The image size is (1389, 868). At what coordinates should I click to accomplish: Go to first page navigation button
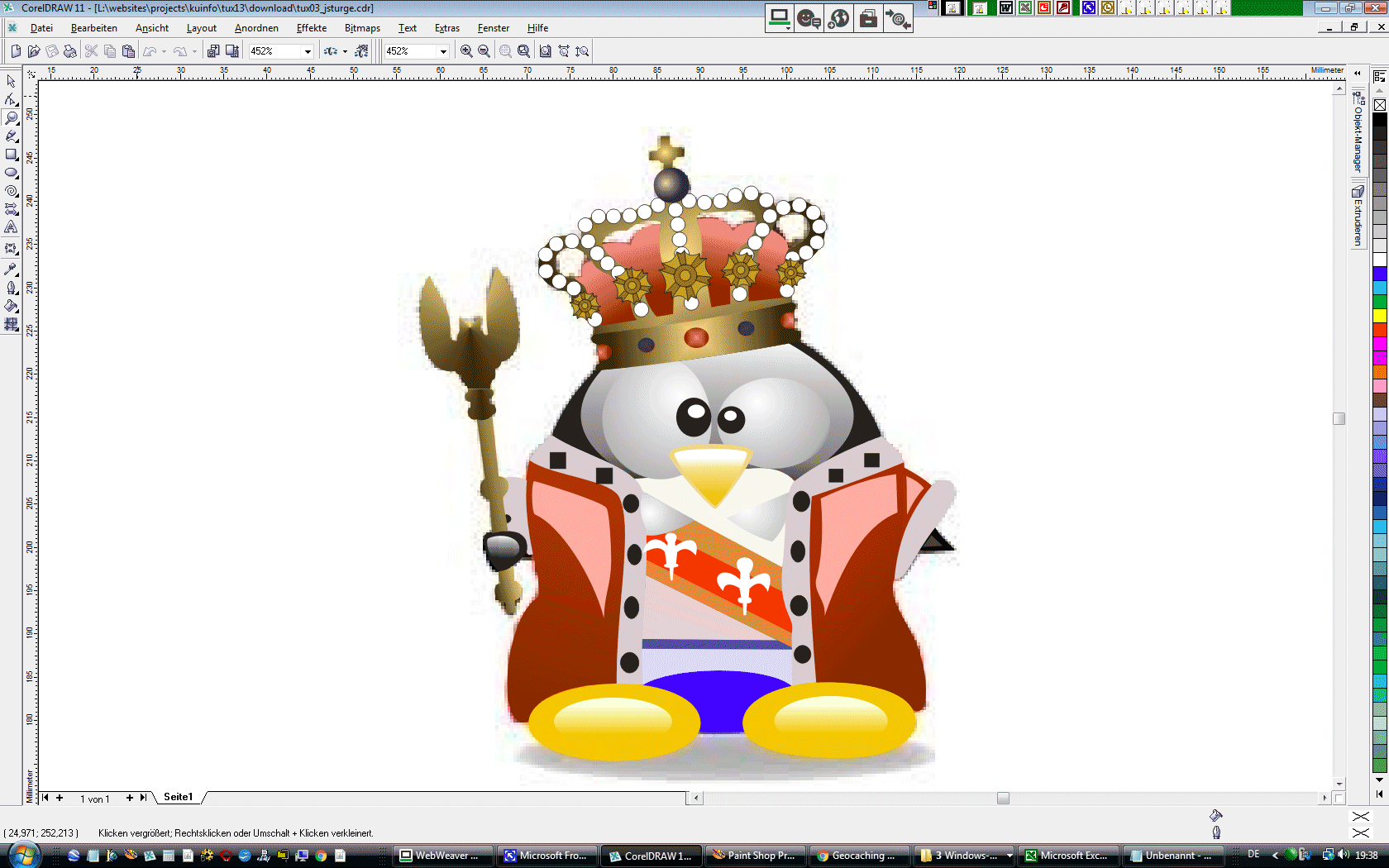(45, 798)
